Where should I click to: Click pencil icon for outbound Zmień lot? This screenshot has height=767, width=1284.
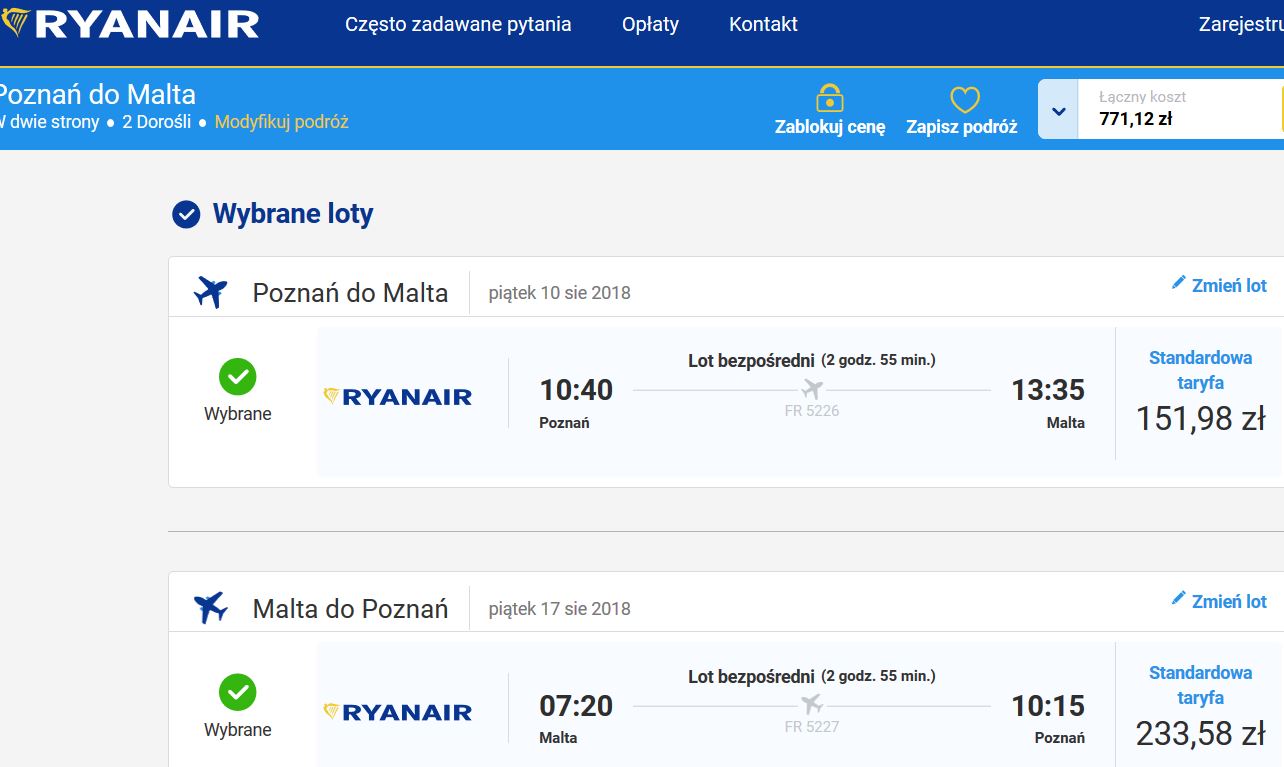1179,284
